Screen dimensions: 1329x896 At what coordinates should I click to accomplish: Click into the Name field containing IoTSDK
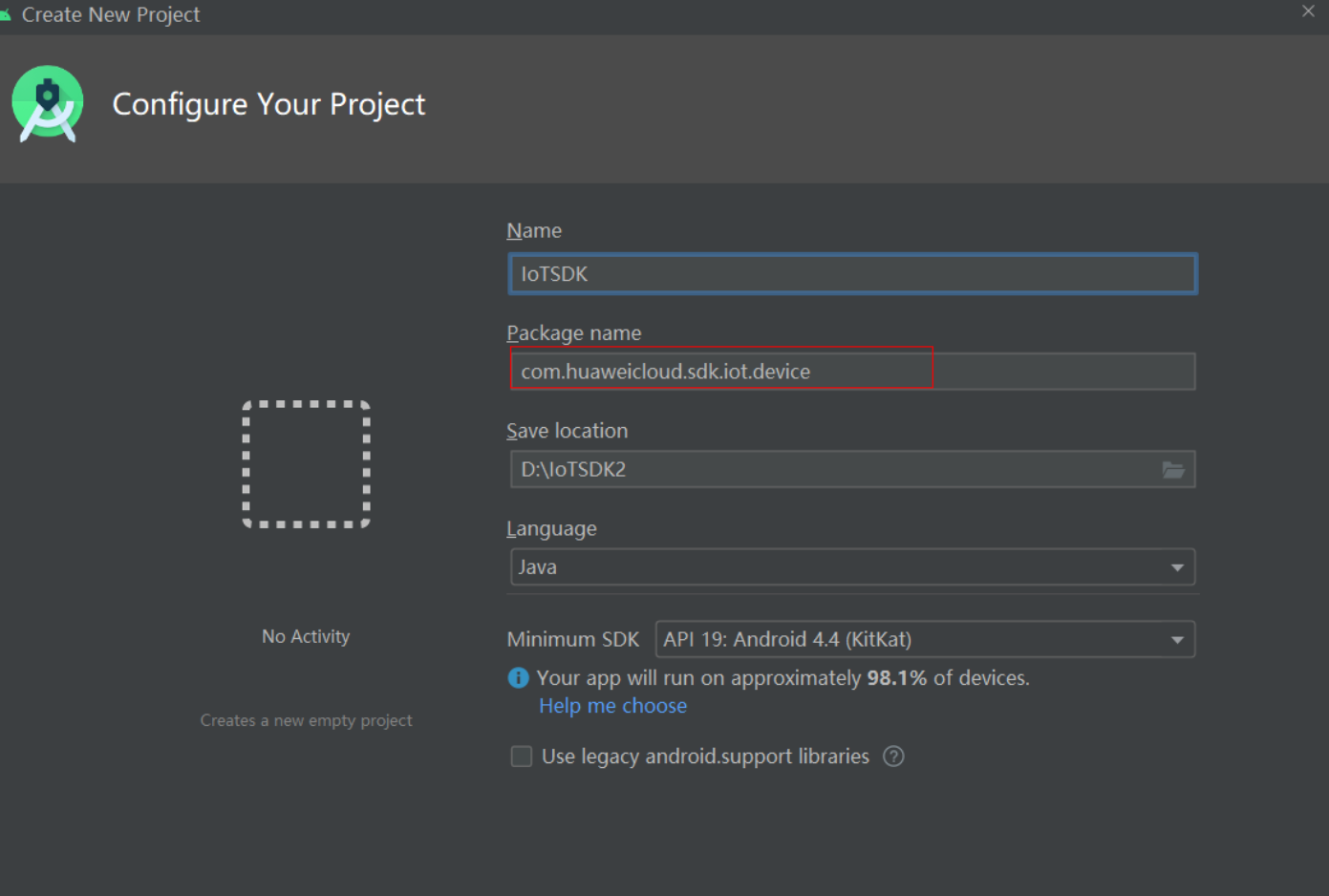[x=852, y=274]
